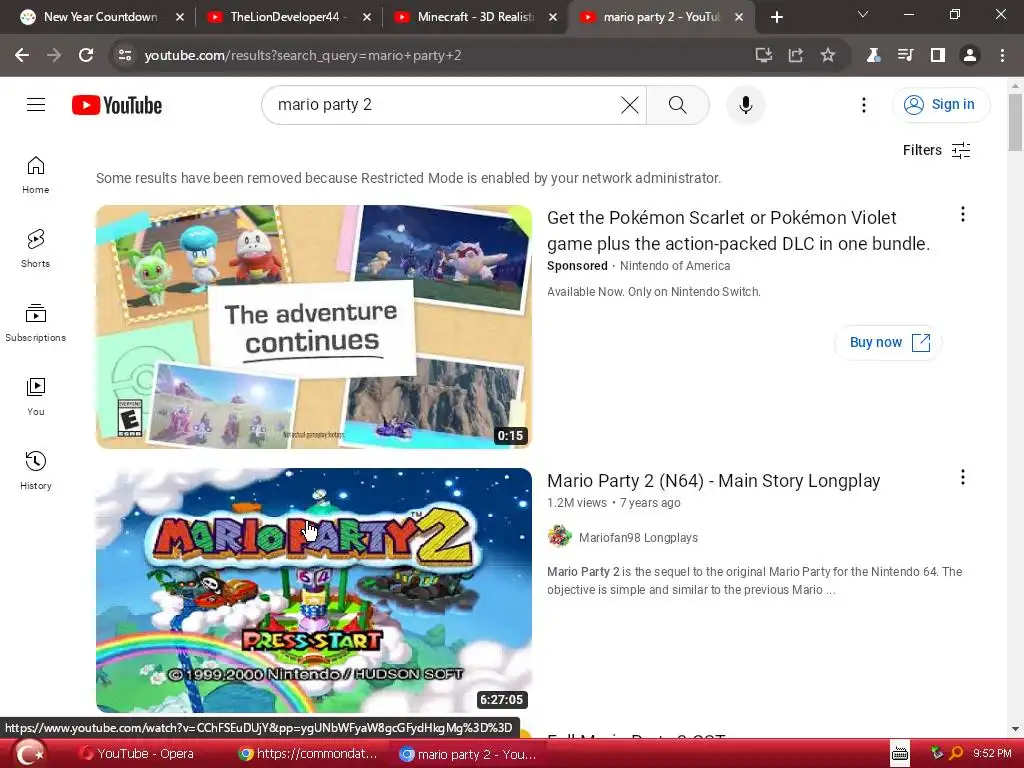This screenshot has height=768, width=1024.
Task: Open the Mario Party 2 (N64) Longplay title
Action: tap(713, 481)
